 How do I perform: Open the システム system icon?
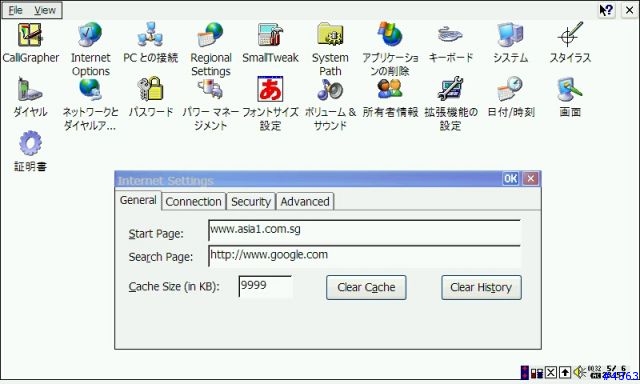510,34
